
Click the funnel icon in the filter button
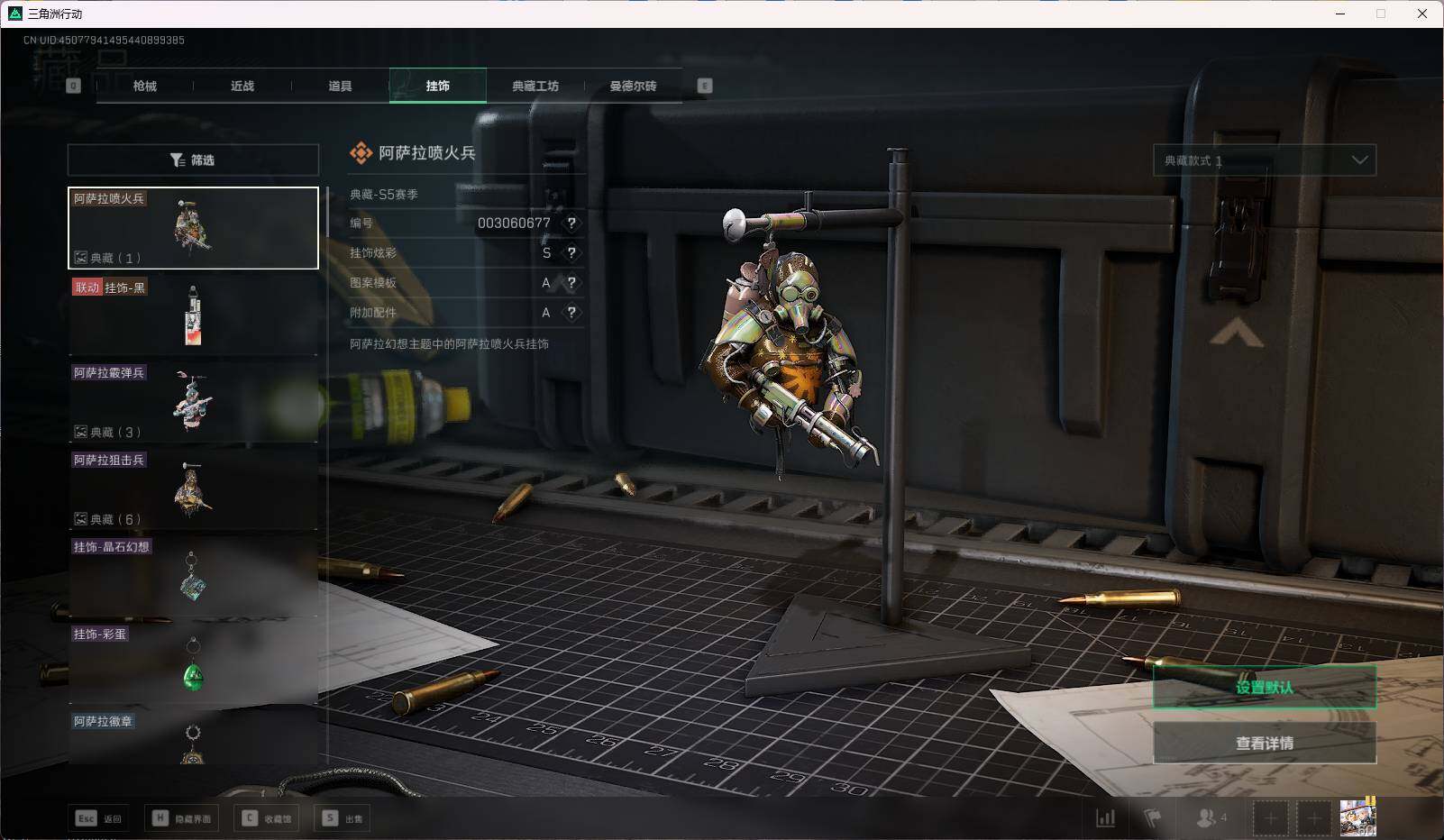[178, 160]
